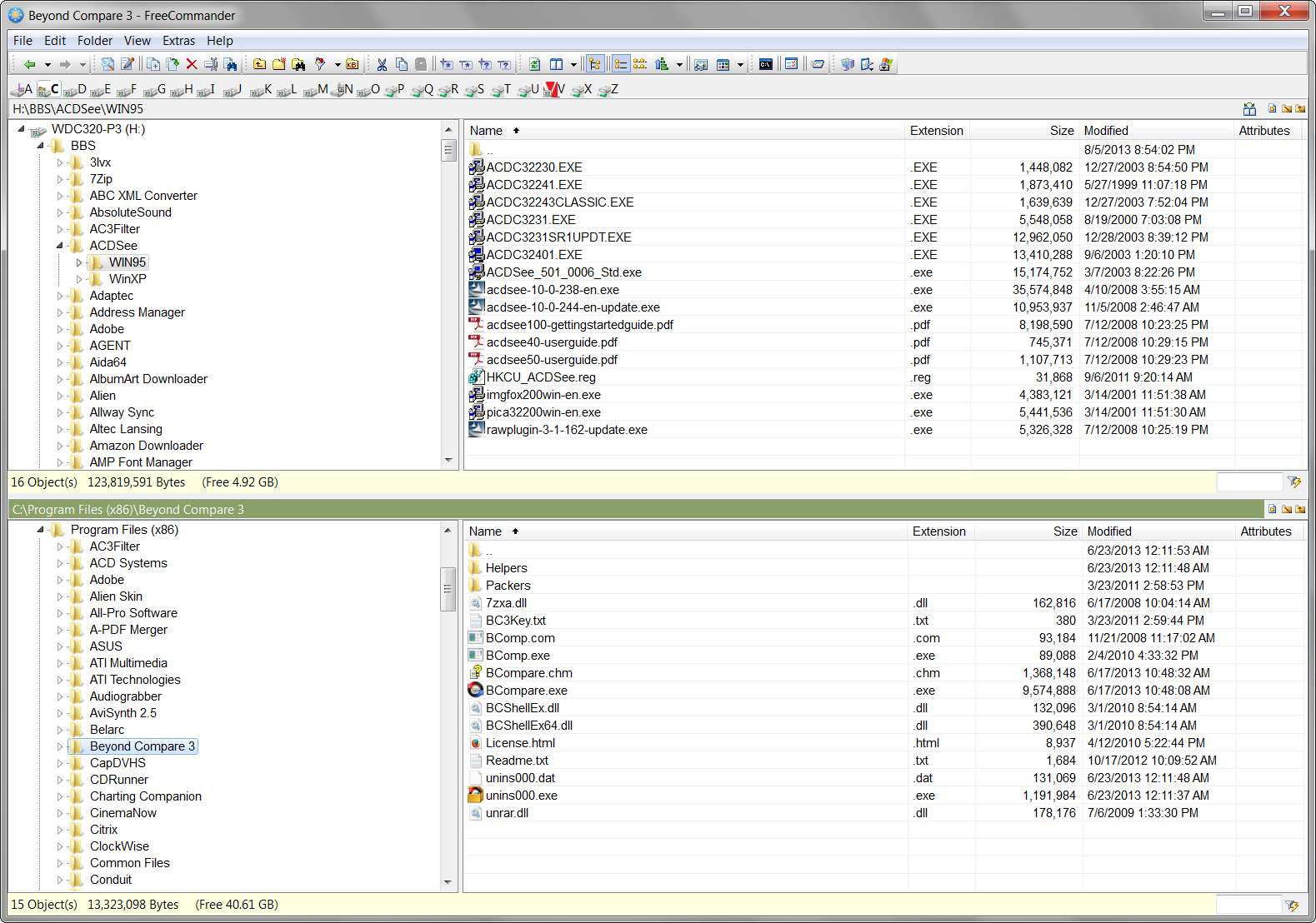Expand the Adobe folder under Program Files
Screen dimensions: 1316x923
pyautogui.click(x=60, y=580)
